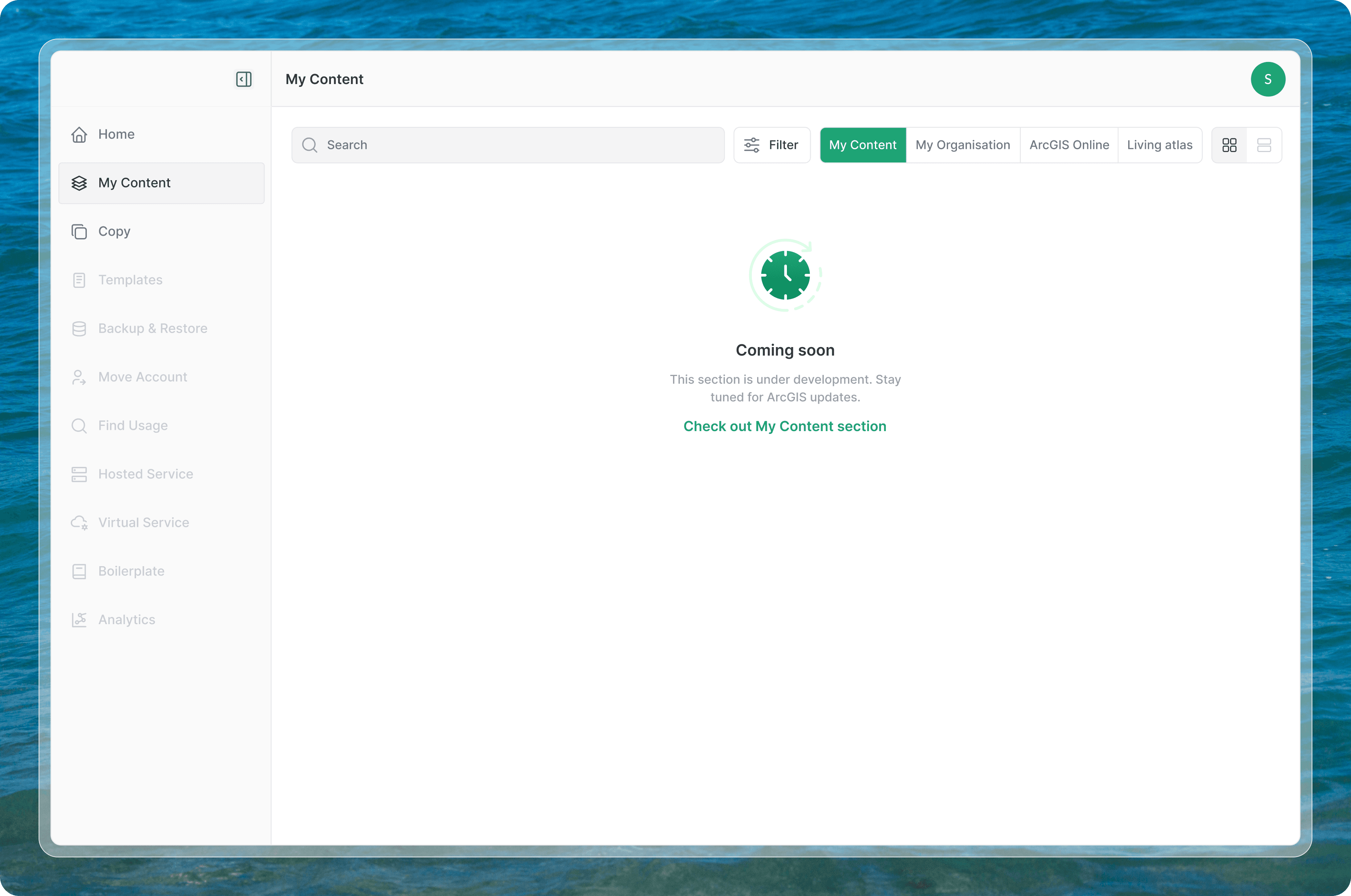Click the Templates document icon
The height and width of the screenshot is (896, 1351).
(x=79, y=280)
